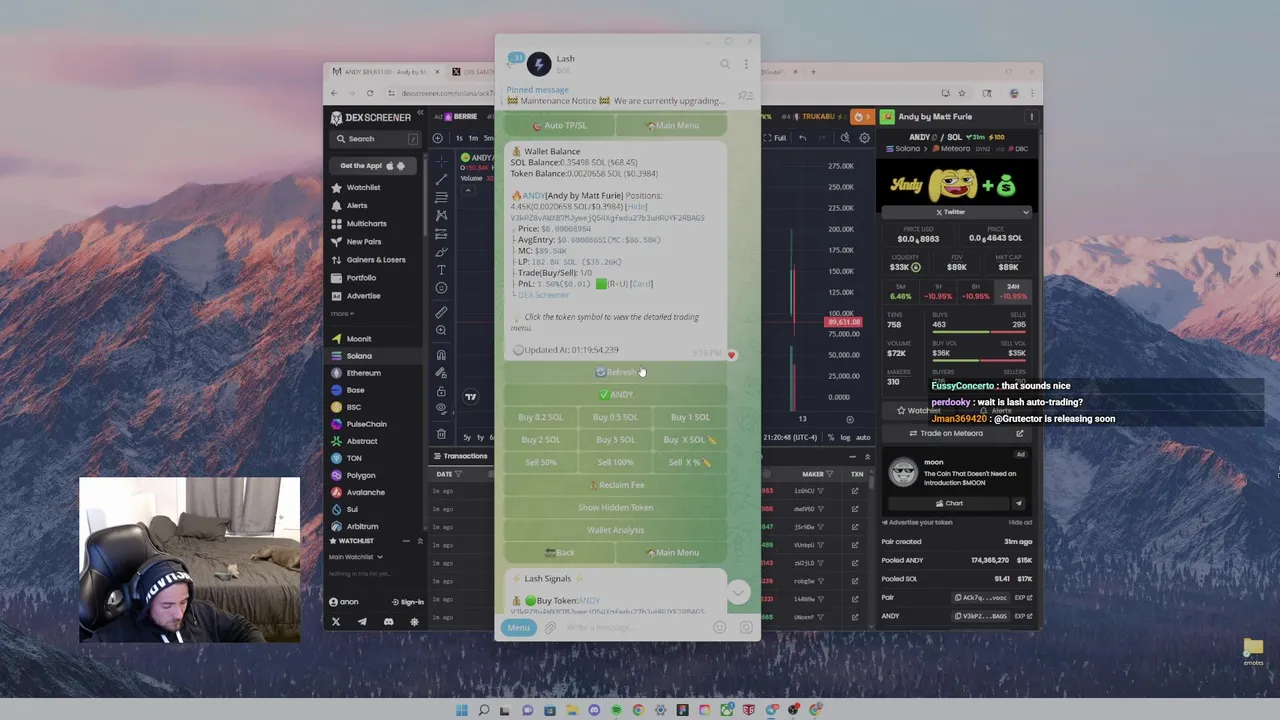Click Sign-in in DexScreener sidebar
This screenshot has height=720, width=1280.
point(407,602)
